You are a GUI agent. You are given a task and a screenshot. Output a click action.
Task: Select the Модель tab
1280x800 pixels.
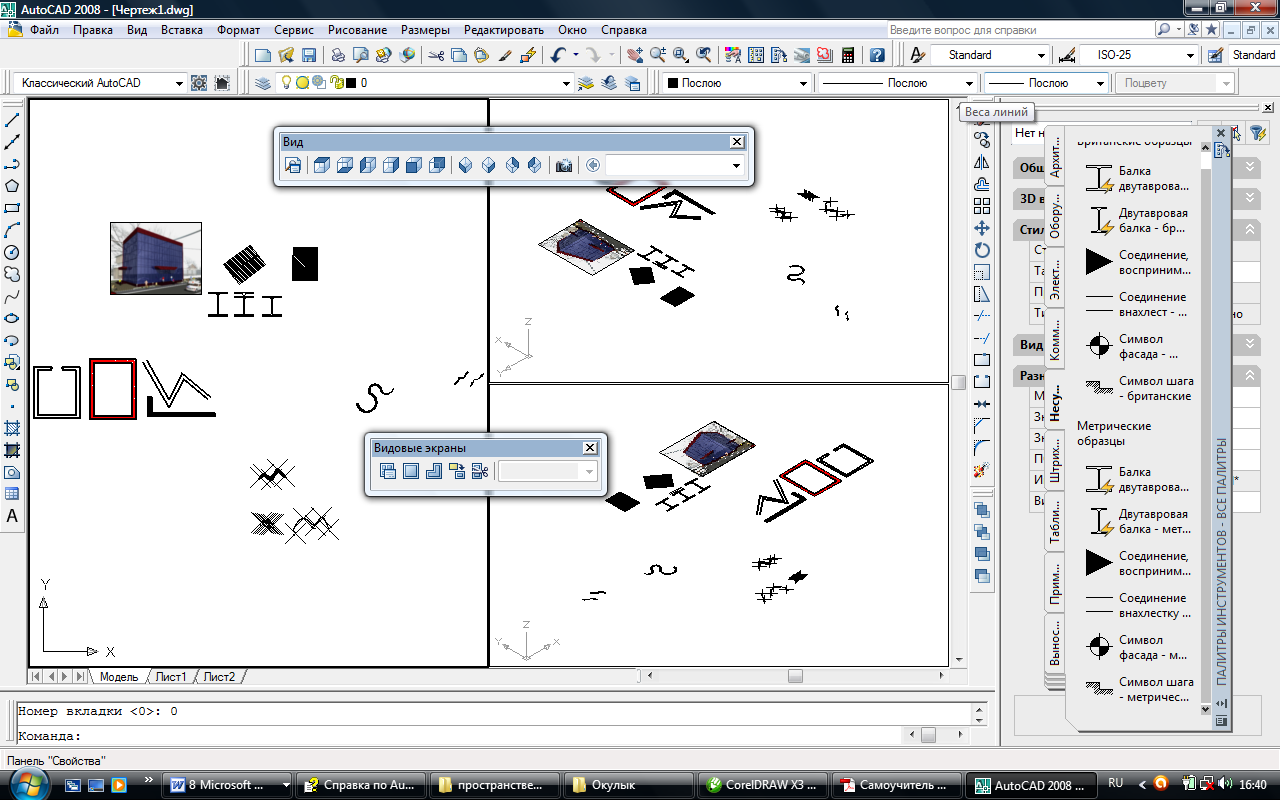click(118, 677)
